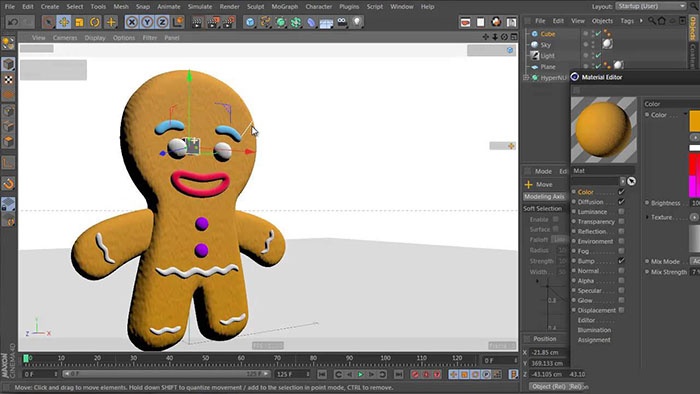
Task: Click Render to Picture Viewer icon
Action: [213, 21]
